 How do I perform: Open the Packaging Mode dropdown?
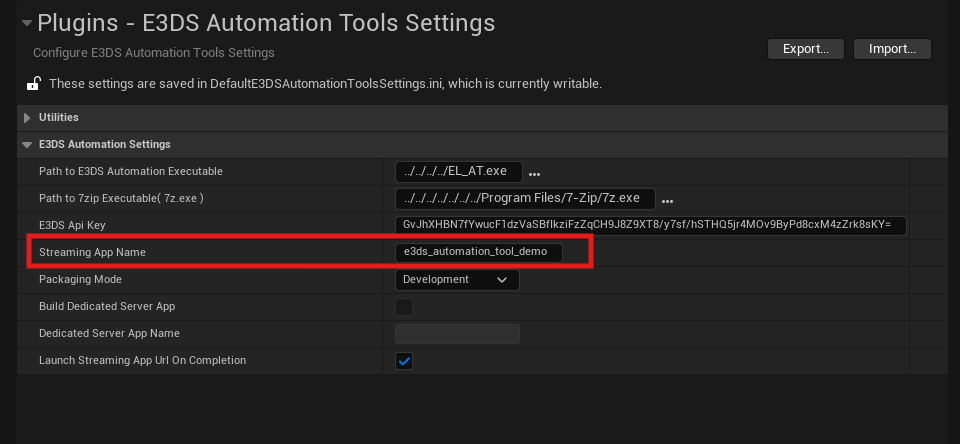click(457, 280)
